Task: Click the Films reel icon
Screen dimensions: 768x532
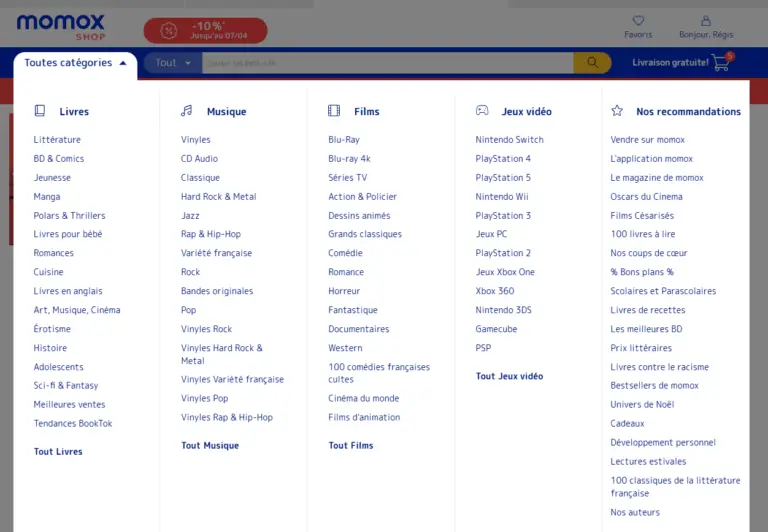Action: click(x=334, y=111)
